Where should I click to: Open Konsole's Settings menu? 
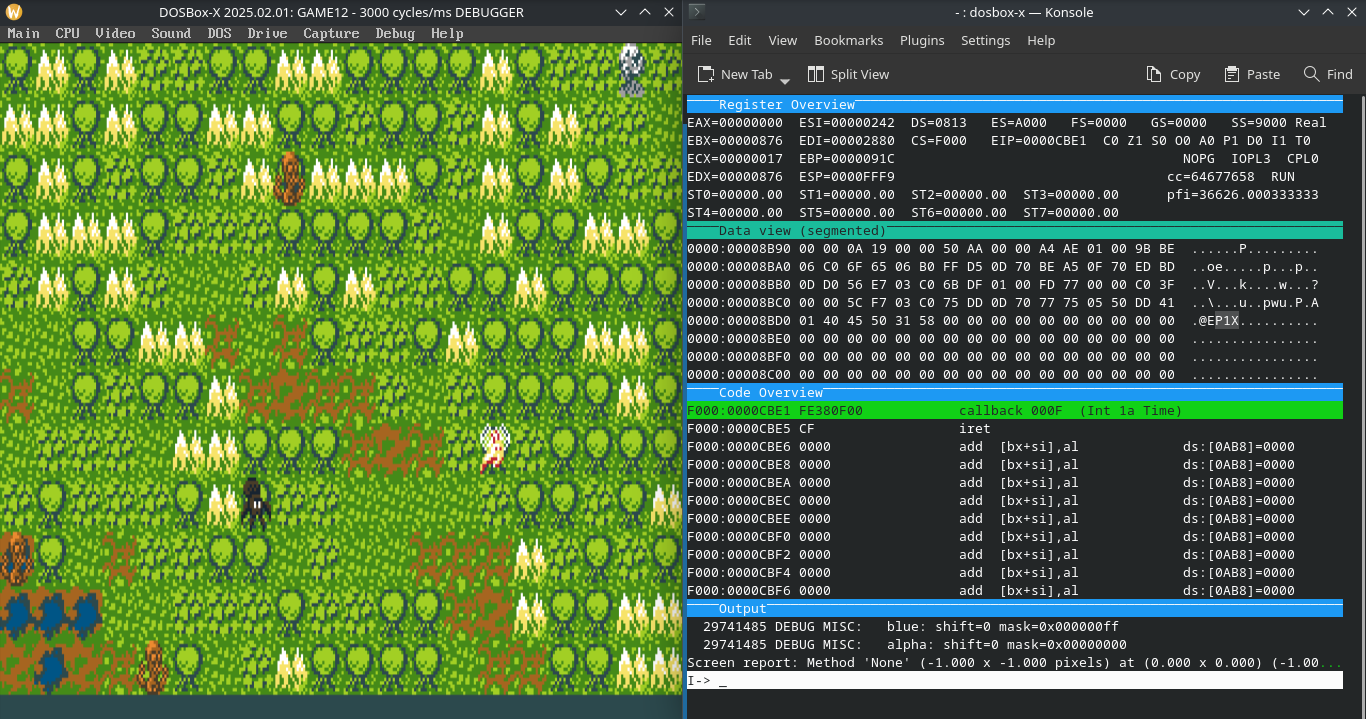coord(985,41)
